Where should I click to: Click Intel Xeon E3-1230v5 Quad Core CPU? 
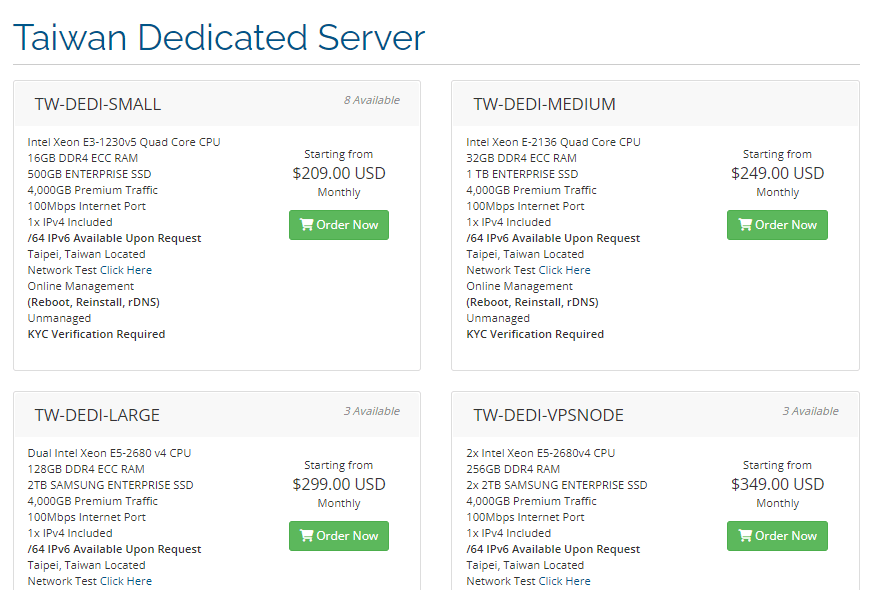tap(124, 142)
